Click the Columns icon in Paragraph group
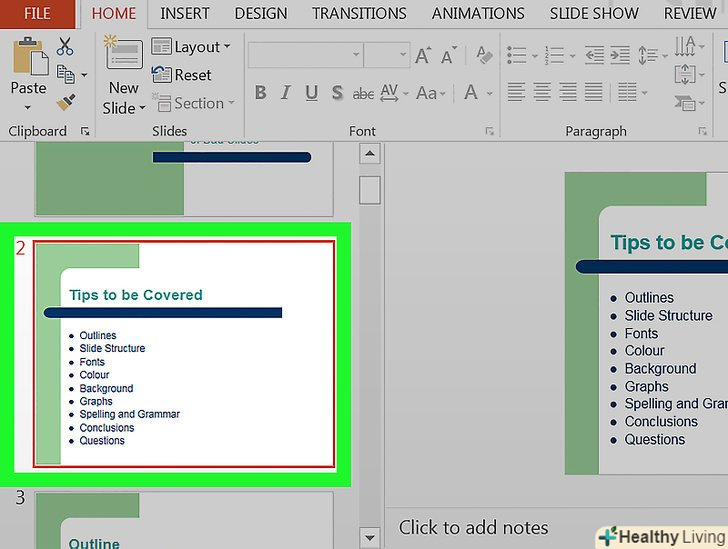The image size is (728, 549). (627, 92)
